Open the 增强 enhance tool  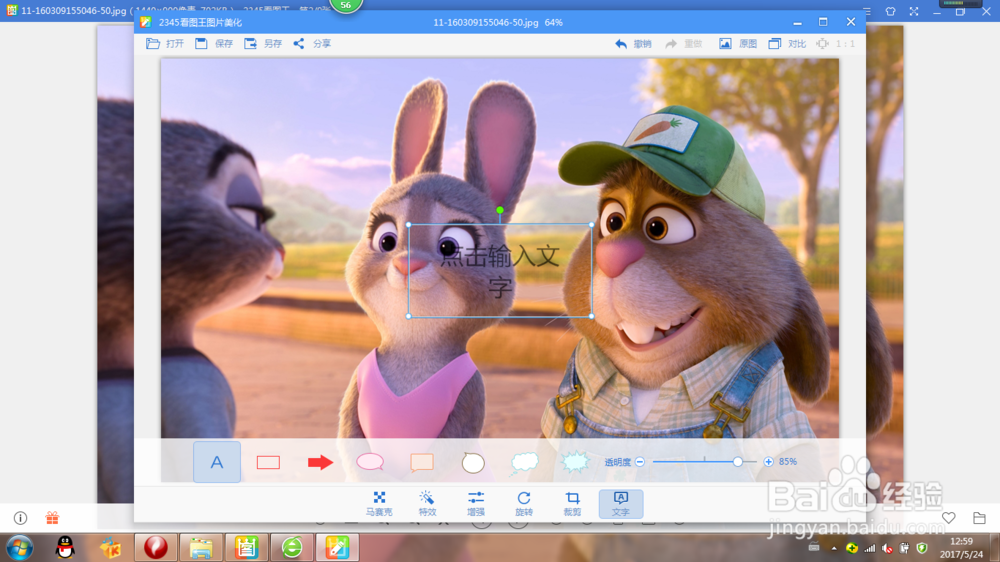(476, 503)
